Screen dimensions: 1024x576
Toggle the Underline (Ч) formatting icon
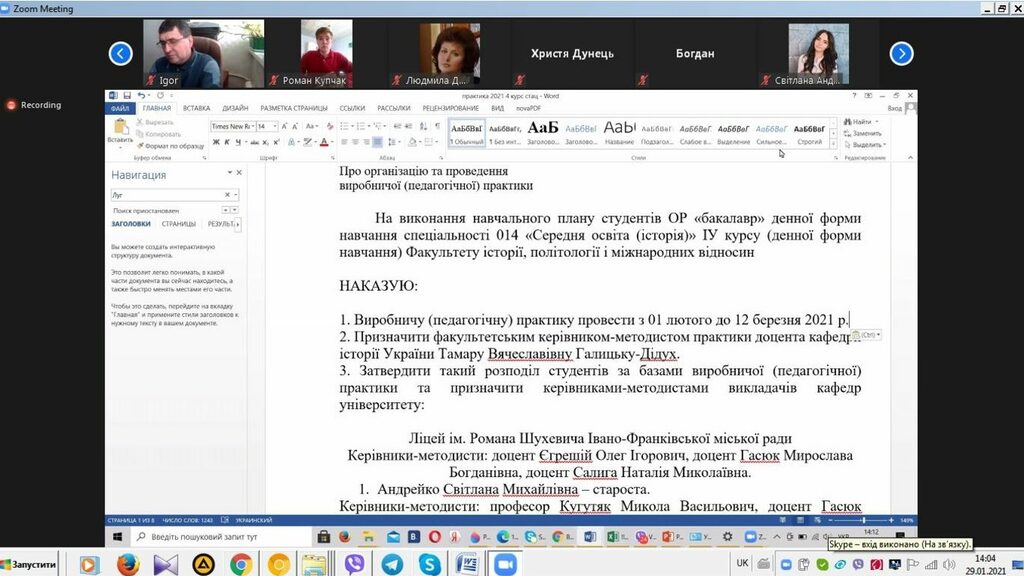click(x=236, y=142)
